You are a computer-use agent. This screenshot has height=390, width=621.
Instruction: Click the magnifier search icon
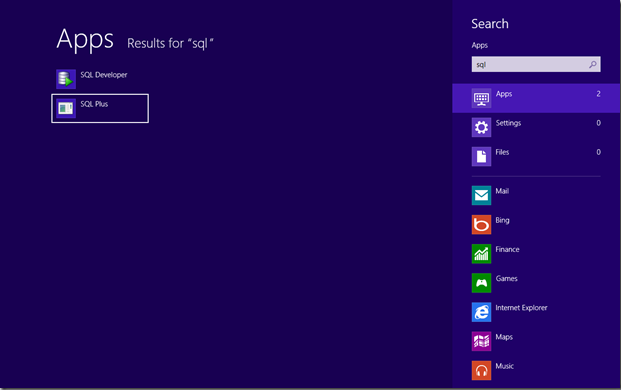(x=592, y=64)
